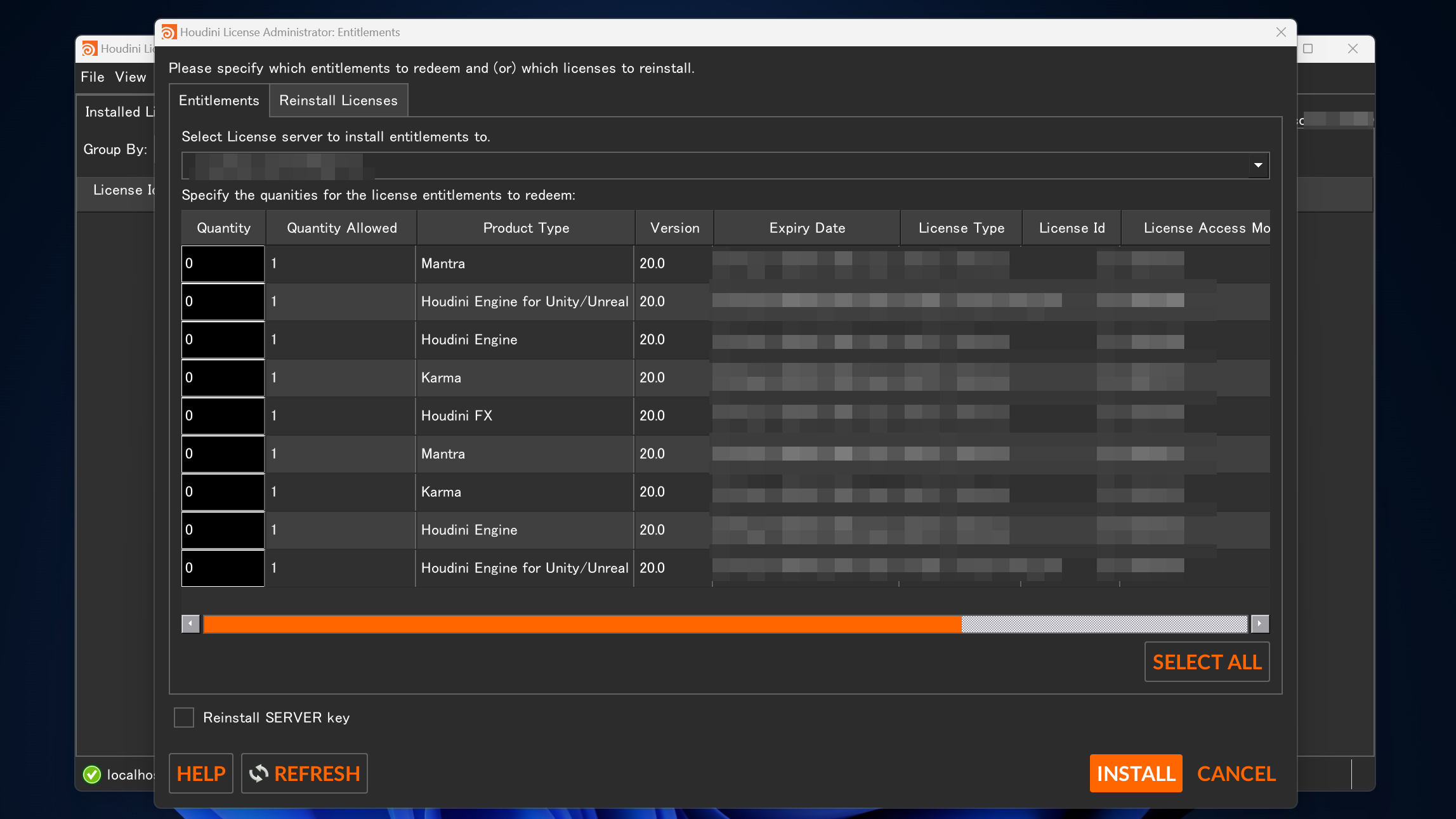
Task: Click the quantity field in the second Mantra row
Action: tap(223, 454)
